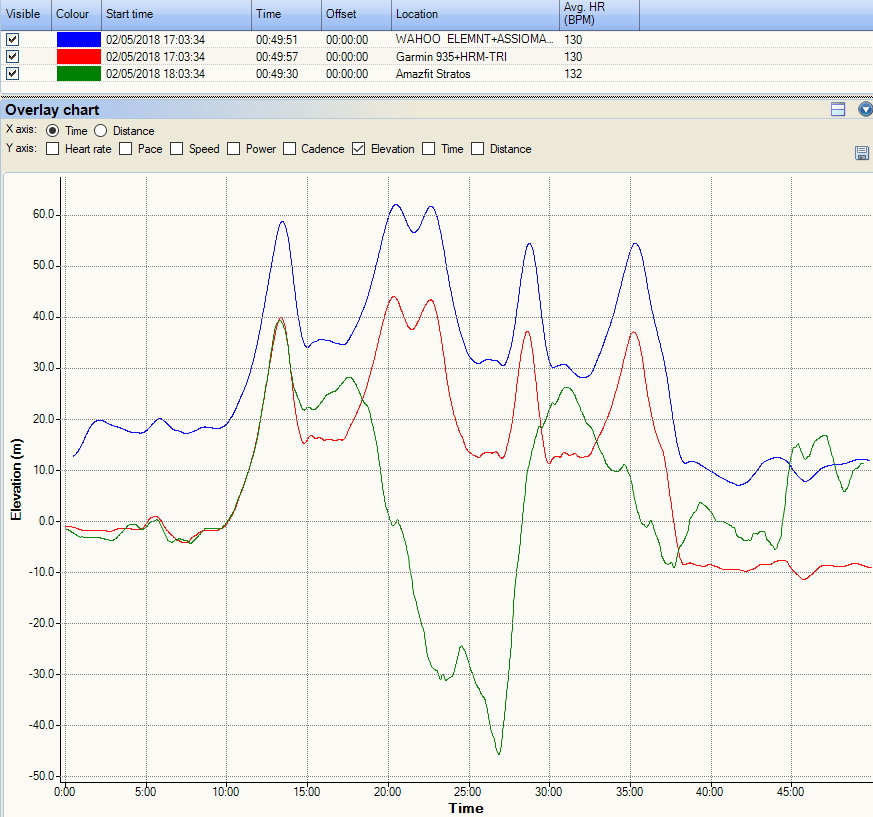This screenshot has height=817, width=873.
Task: Click the maximize panel icon in Overlay chart header
Action: (x=838, y=110)
